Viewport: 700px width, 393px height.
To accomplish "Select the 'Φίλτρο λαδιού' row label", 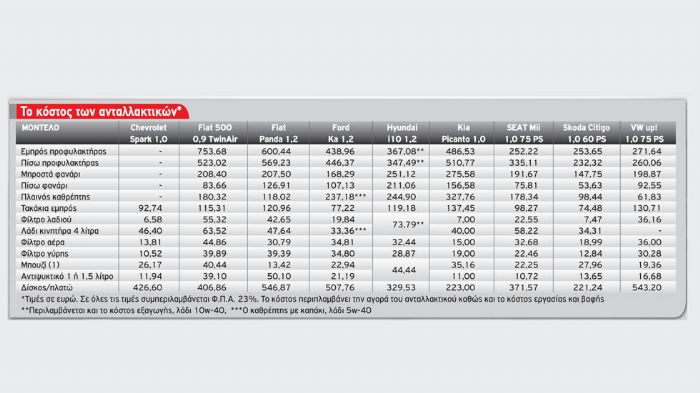I will [46, 220].
